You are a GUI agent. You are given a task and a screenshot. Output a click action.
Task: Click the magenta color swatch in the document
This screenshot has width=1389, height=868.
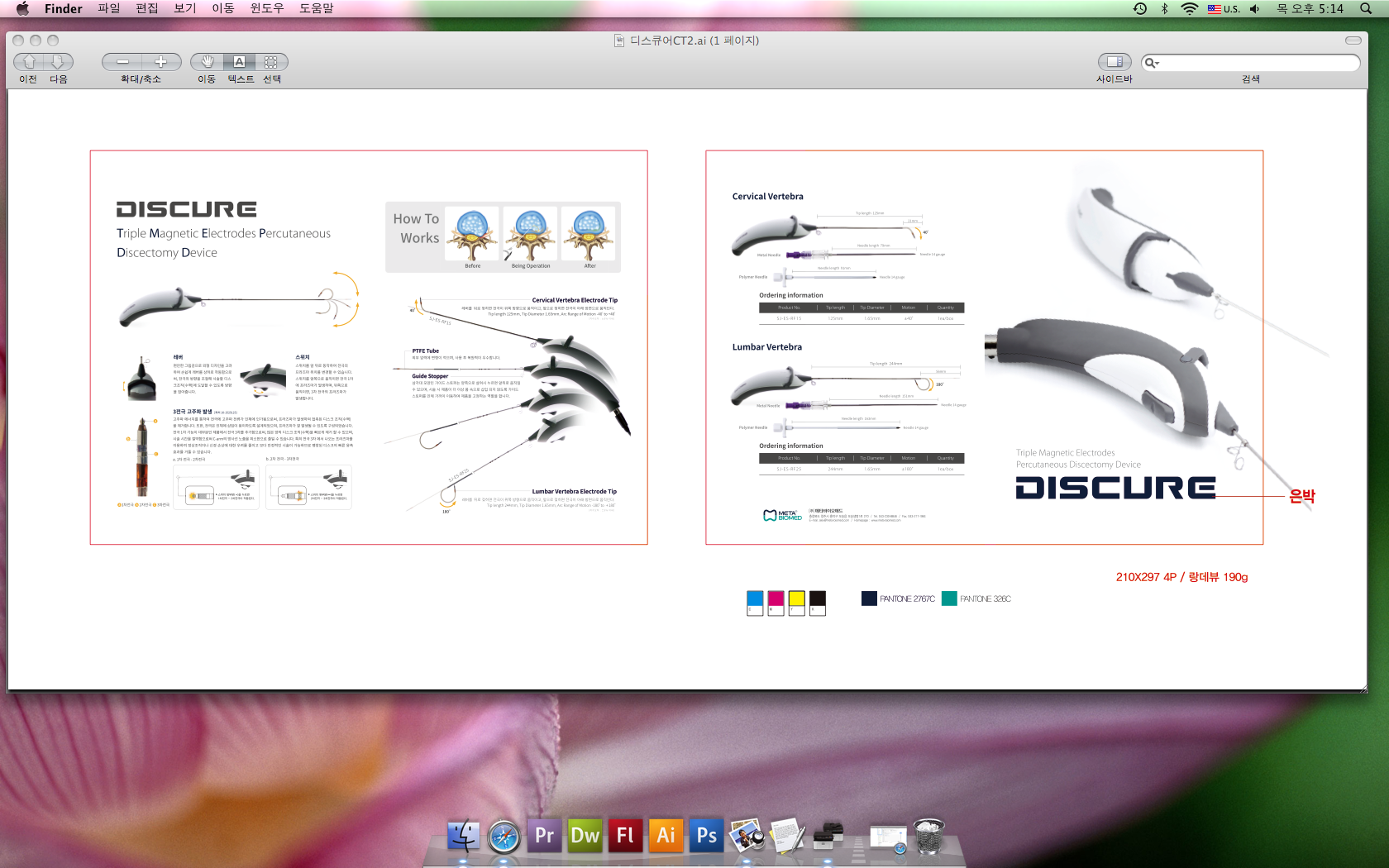click(x=776, y=600)
